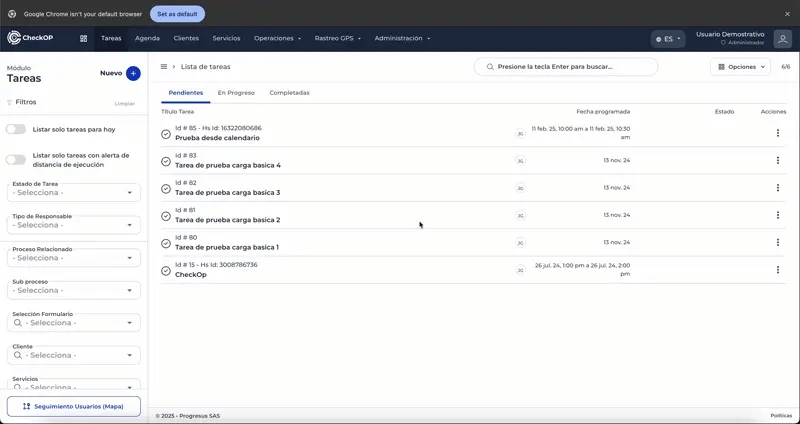Open the Cliente dropdown

(x=73, y=355)
